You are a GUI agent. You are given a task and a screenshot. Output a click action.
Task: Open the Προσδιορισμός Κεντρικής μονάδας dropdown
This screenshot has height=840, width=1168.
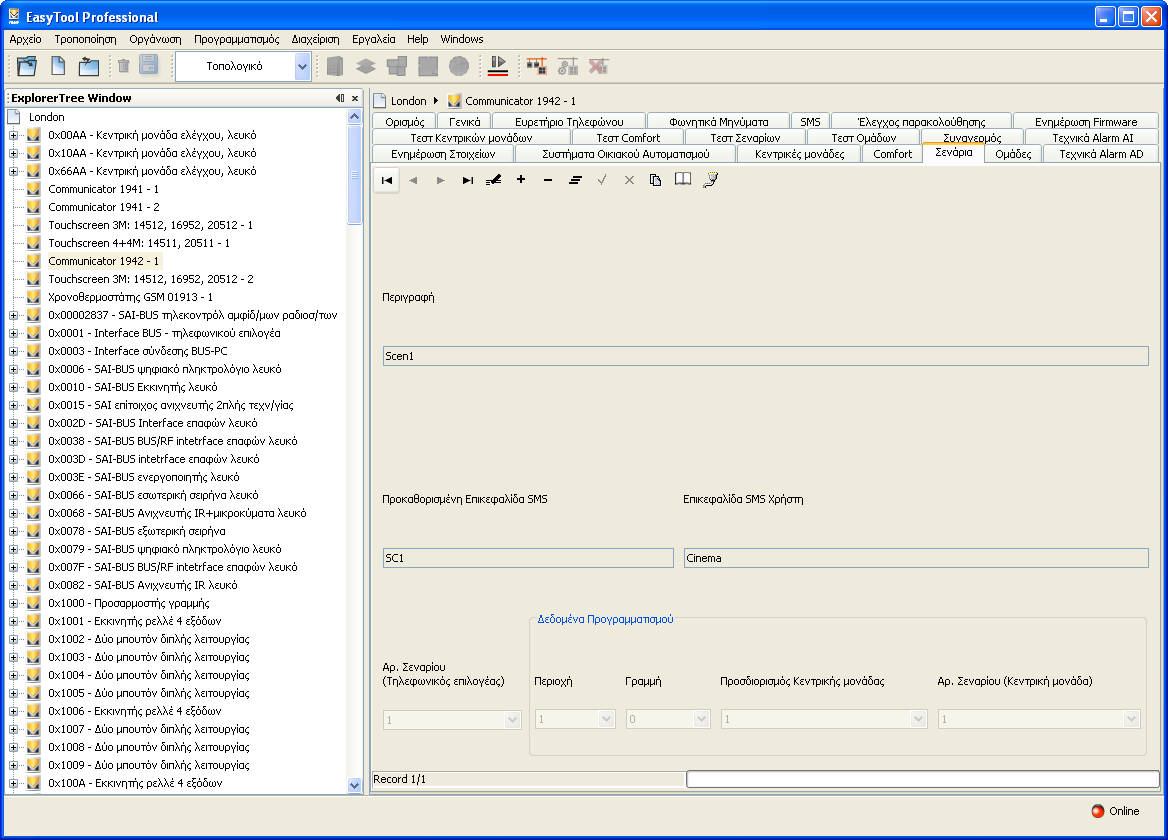click(x=918, y=719)
